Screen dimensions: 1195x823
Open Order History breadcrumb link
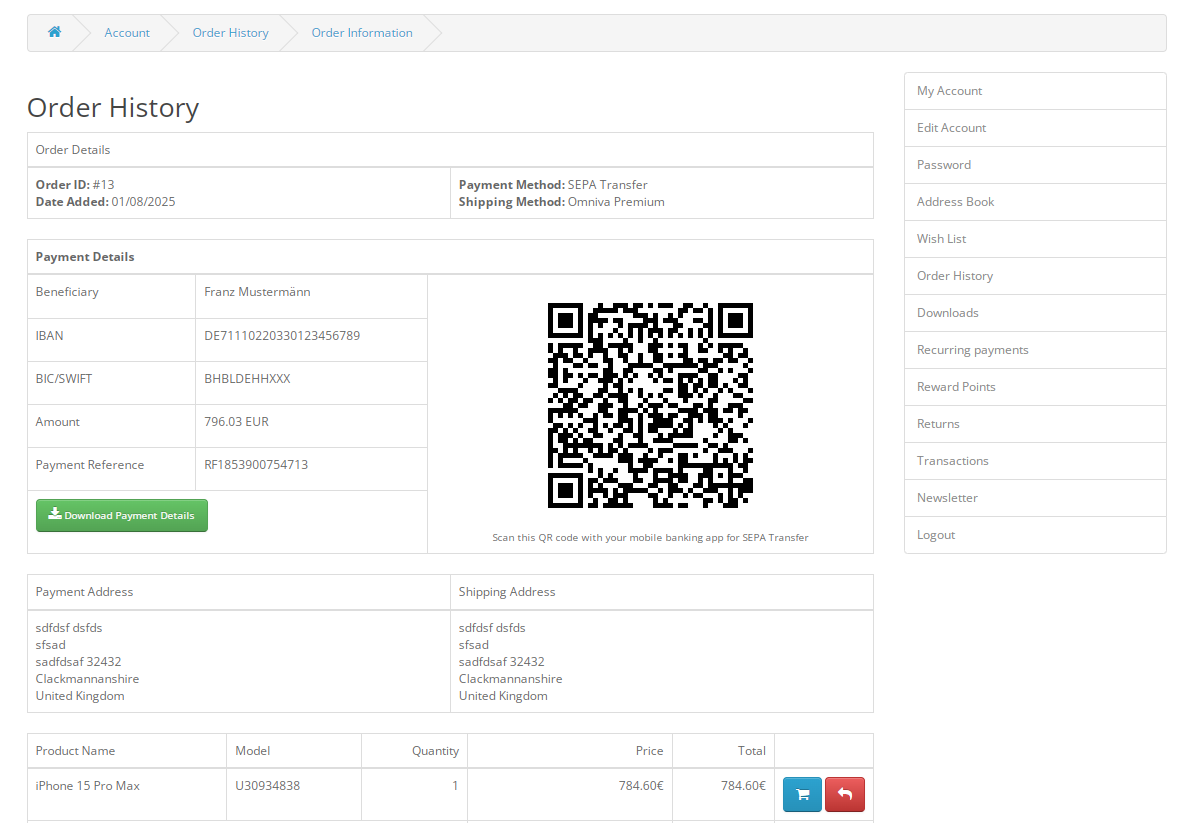coord(230,33)
